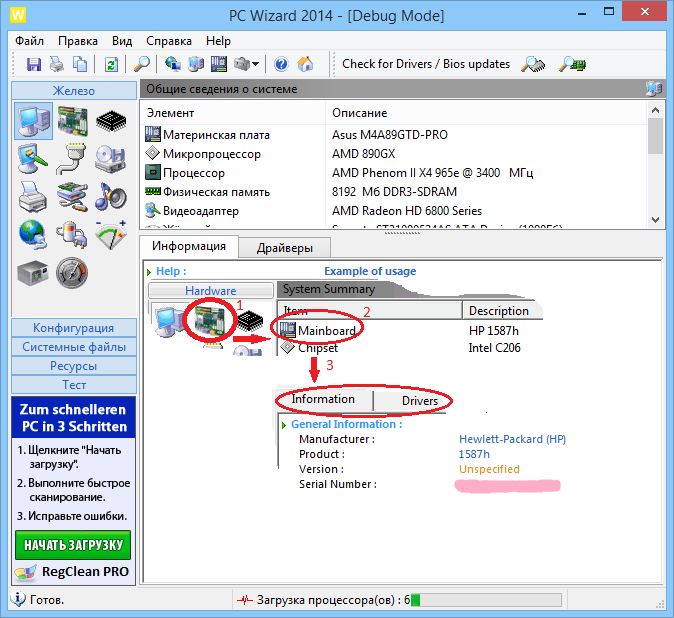Select the Микропроцессор row
This screenshot has height=618, width=674.
point(393,154)
